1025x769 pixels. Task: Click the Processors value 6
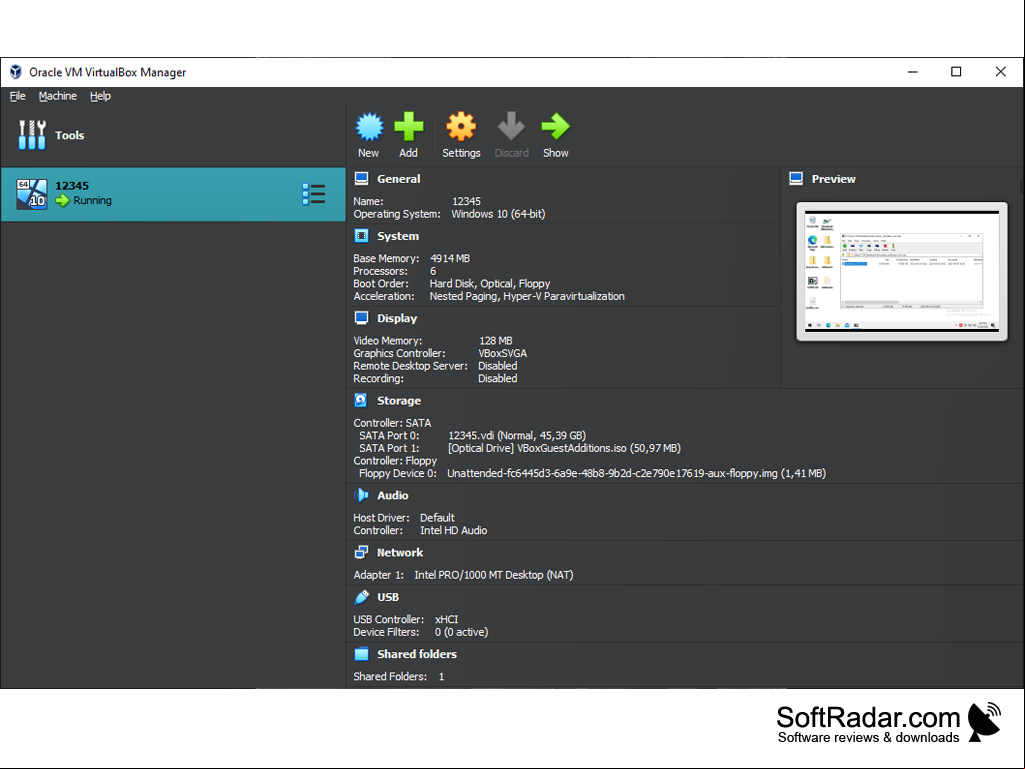click(433, 271)
